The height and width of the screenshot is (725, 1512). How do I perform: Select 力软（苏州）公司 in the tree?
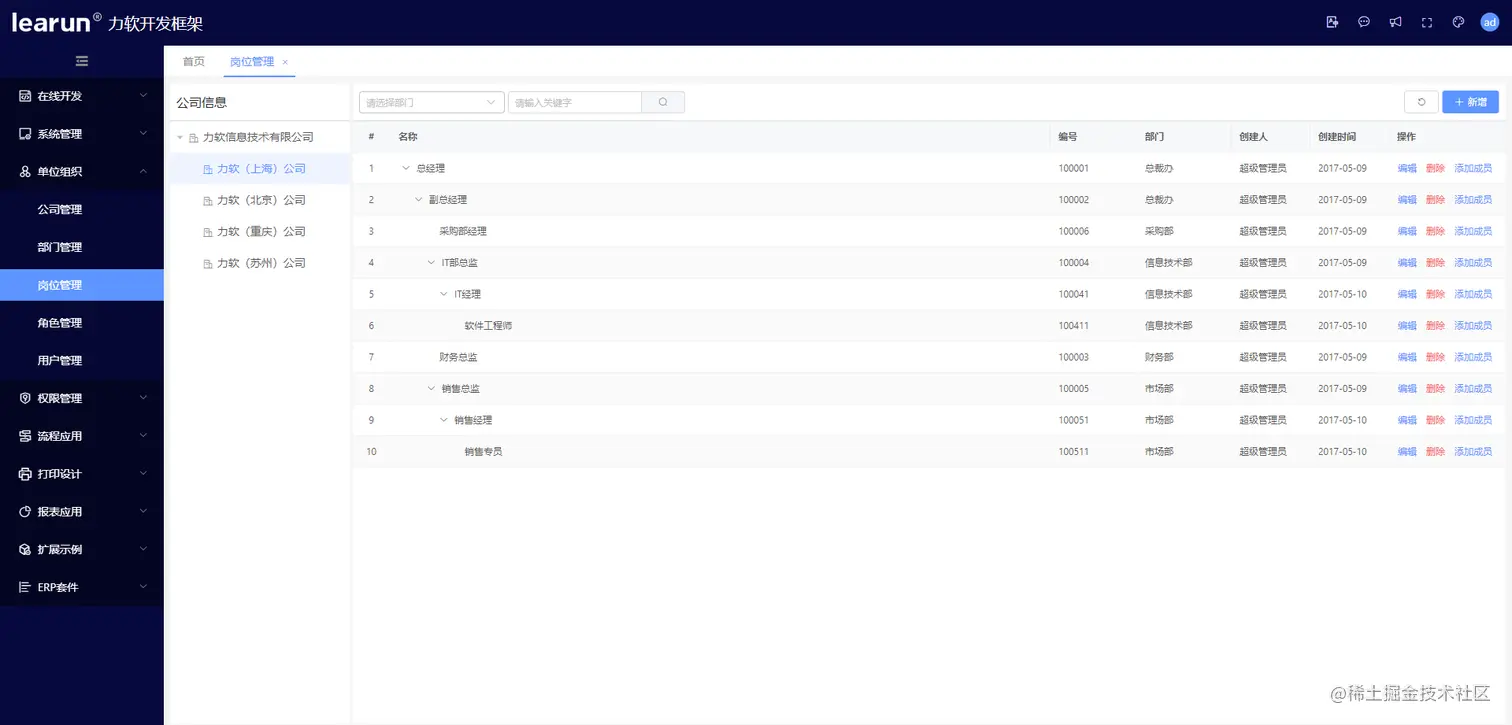261,264
